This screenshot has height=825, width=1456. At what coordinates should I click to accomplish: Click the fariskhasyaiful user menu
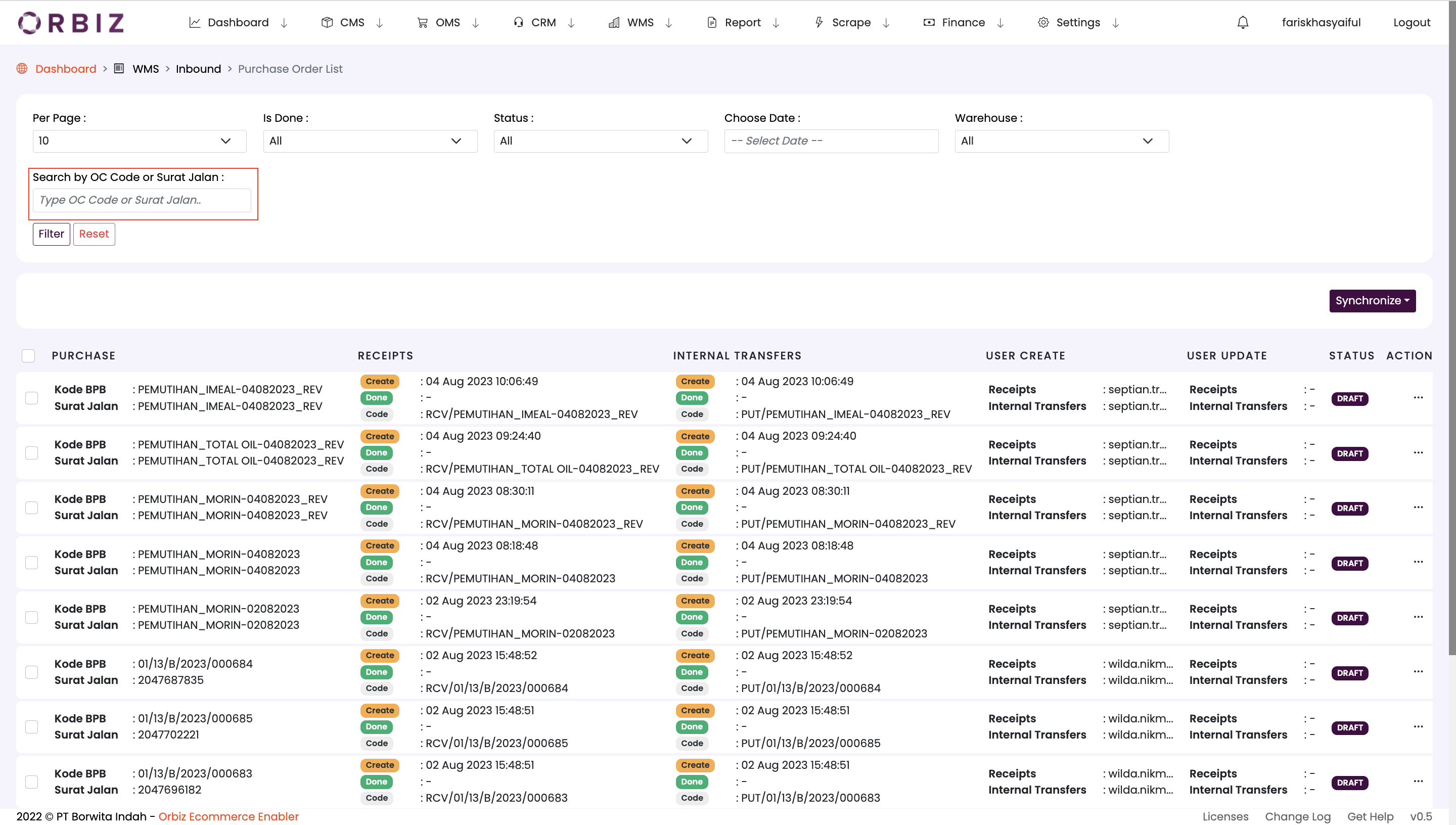coord(1321,23)
